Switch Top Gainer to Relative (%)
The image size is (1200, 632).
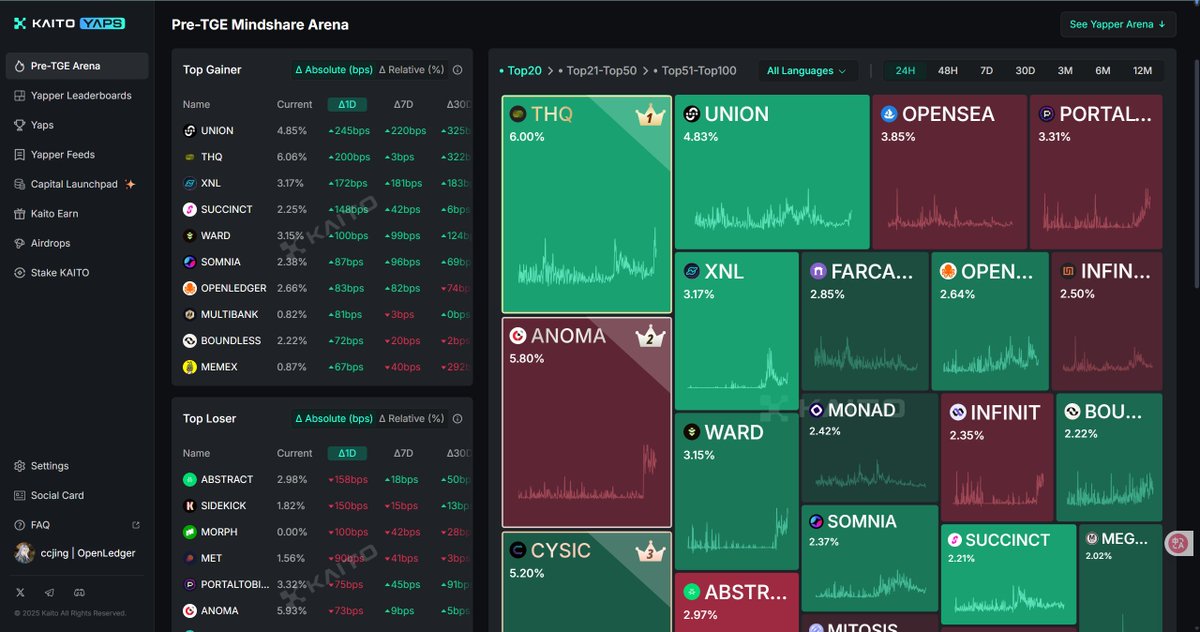tap(411, 70)
